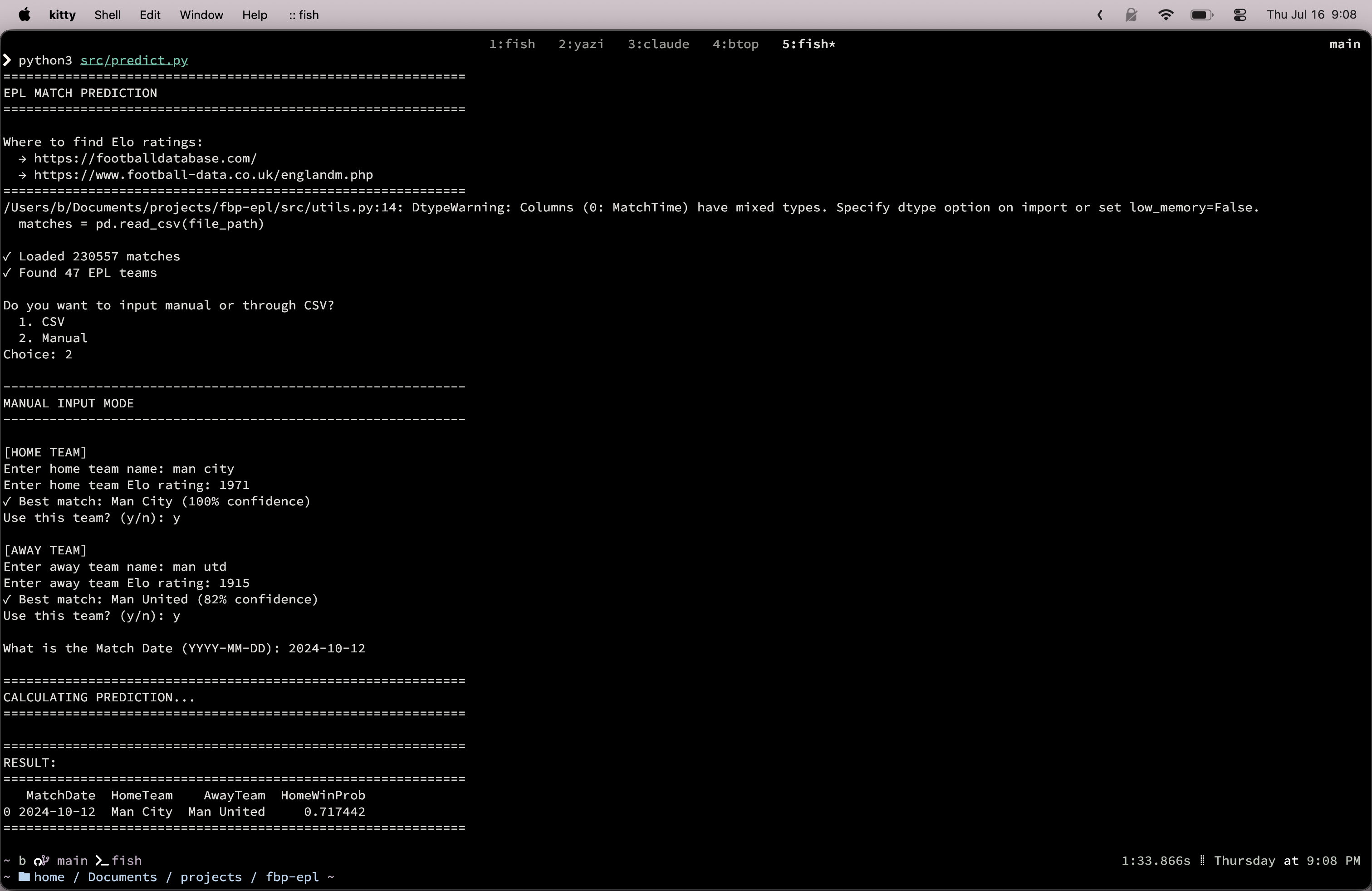Click the 'AwayTeam' column header
This screenshot has height=891, width=1372.
coord(234,796)
